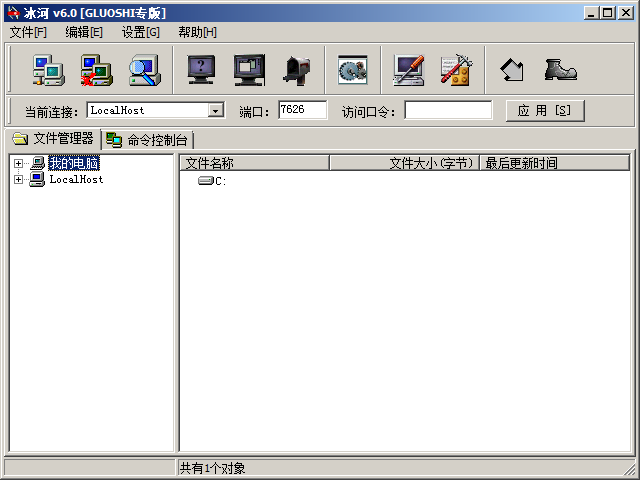Click the add host computer icon
The height and width of the screenshot is (480, 640).
coord(48,70)
